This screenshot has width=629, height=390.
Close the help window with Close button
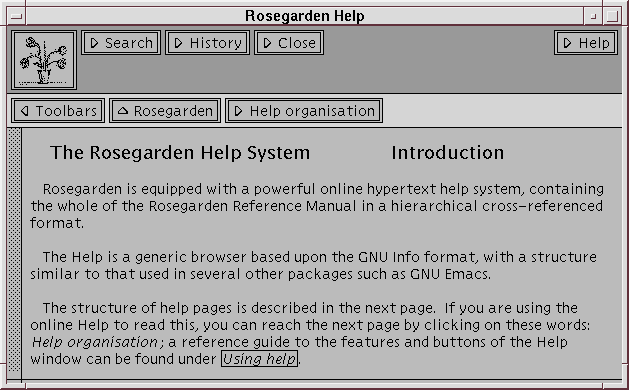[x=289, y=43]
